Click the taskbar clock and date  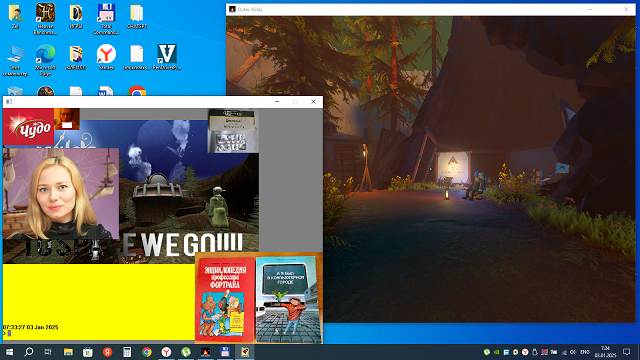[605, 352]
